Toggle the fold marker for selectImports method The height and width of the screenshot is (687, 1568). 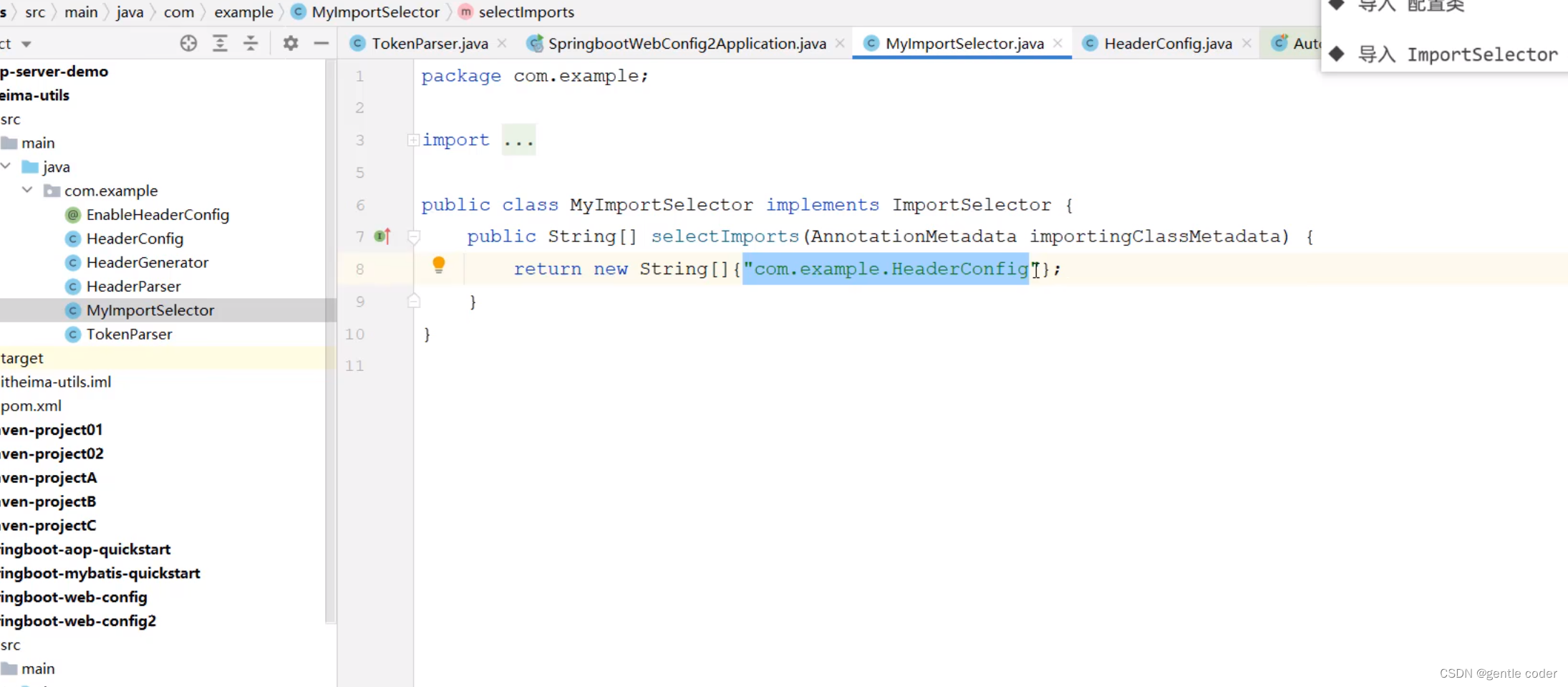point(414,236)
